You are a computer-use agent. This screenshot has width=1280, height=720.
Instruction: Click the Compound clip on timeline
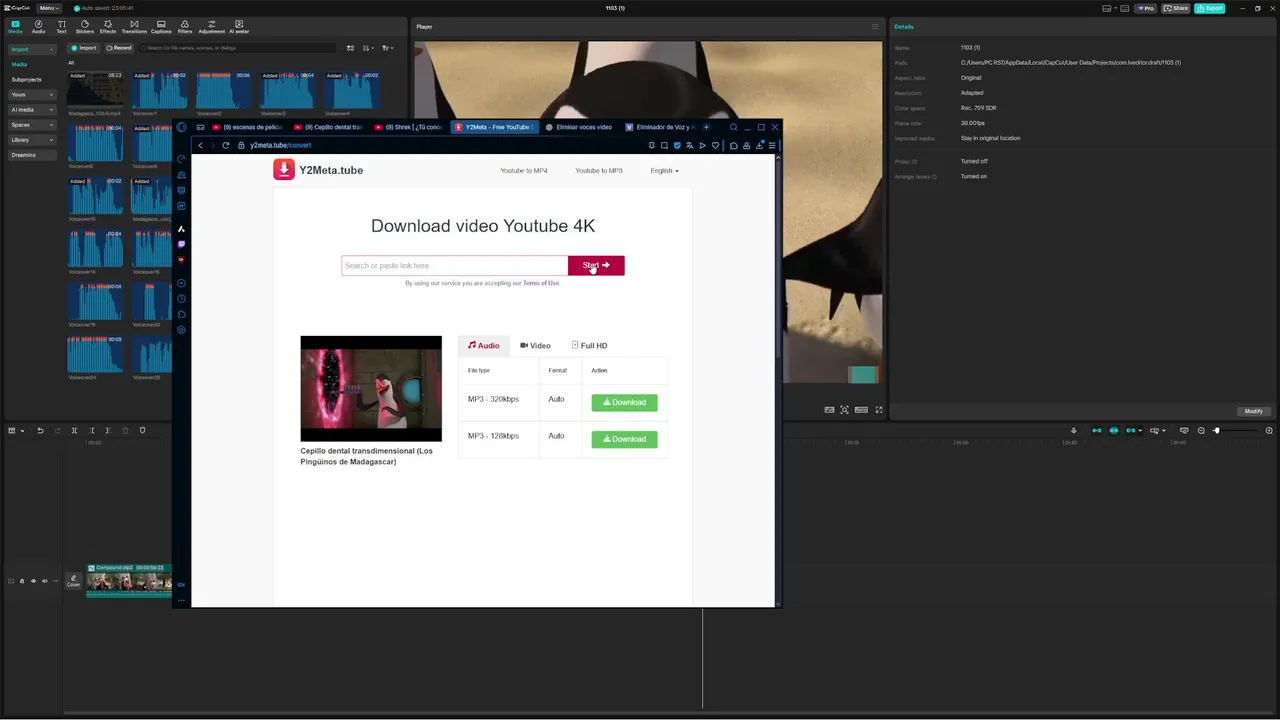[x=129, y=580]
